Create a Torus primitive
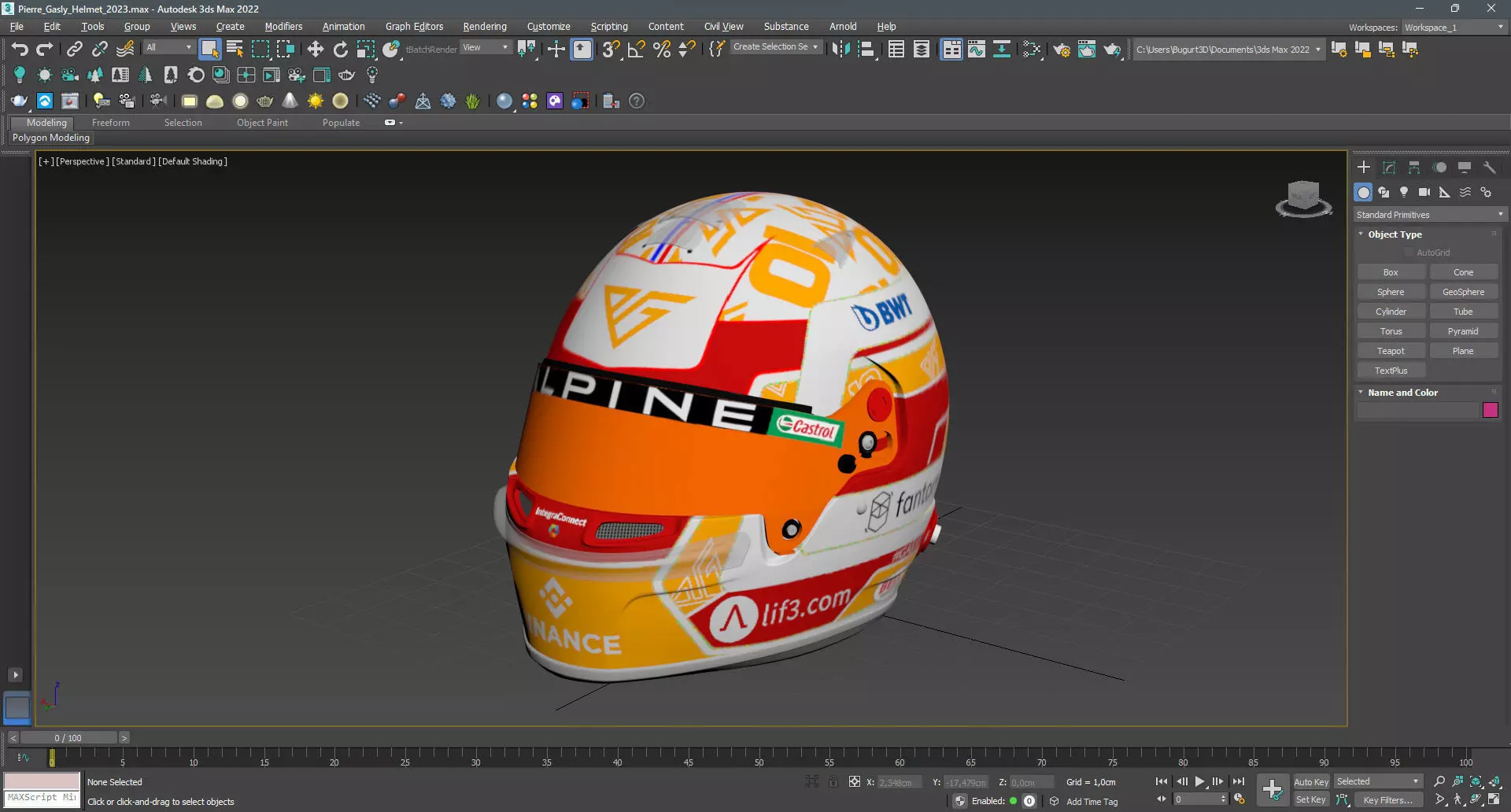The width and height of the screenshot is (1511, 812). coord(1391,331)
